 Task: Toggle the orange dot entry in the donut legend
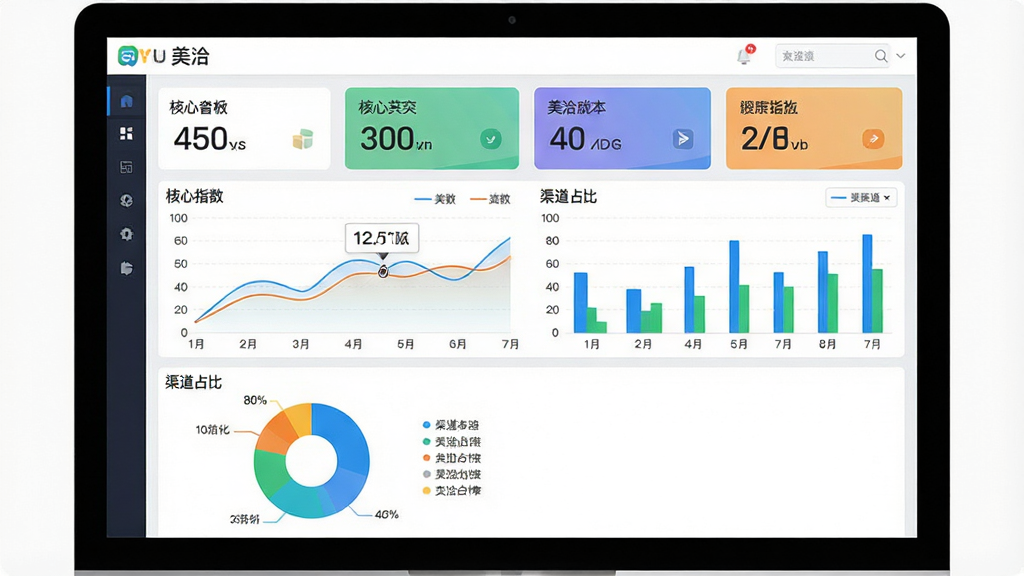pyautogui.click(x=451, y=458)
